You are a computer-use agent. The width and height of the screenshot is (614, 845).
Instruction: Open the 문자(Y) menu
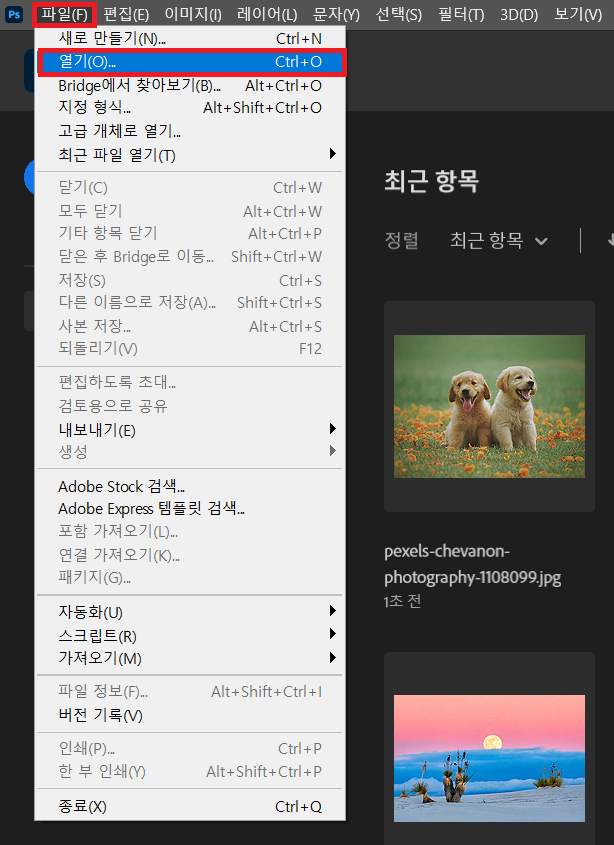click(x=336, y=15)
